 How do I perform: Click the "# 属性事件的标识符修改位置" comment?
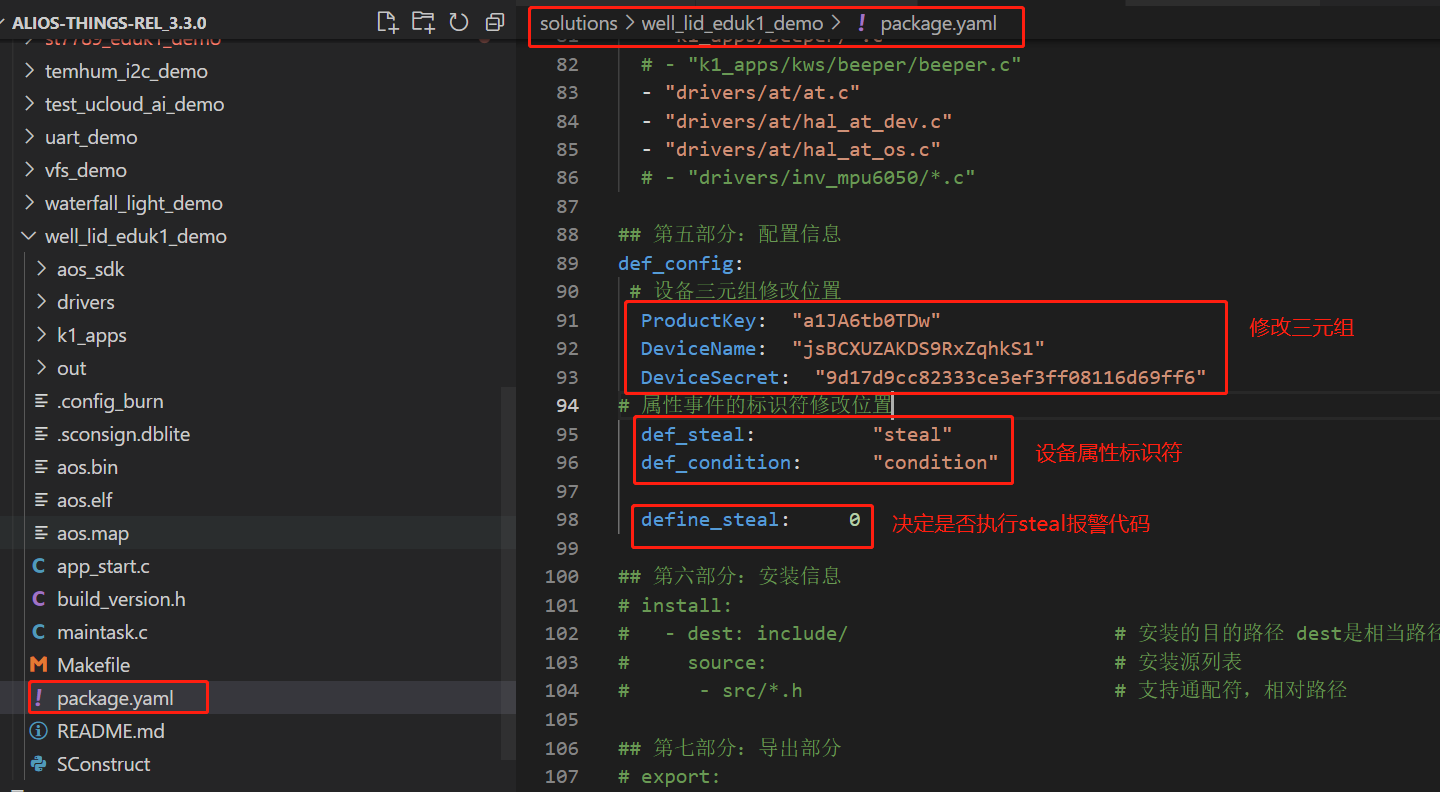pos(755,405)
